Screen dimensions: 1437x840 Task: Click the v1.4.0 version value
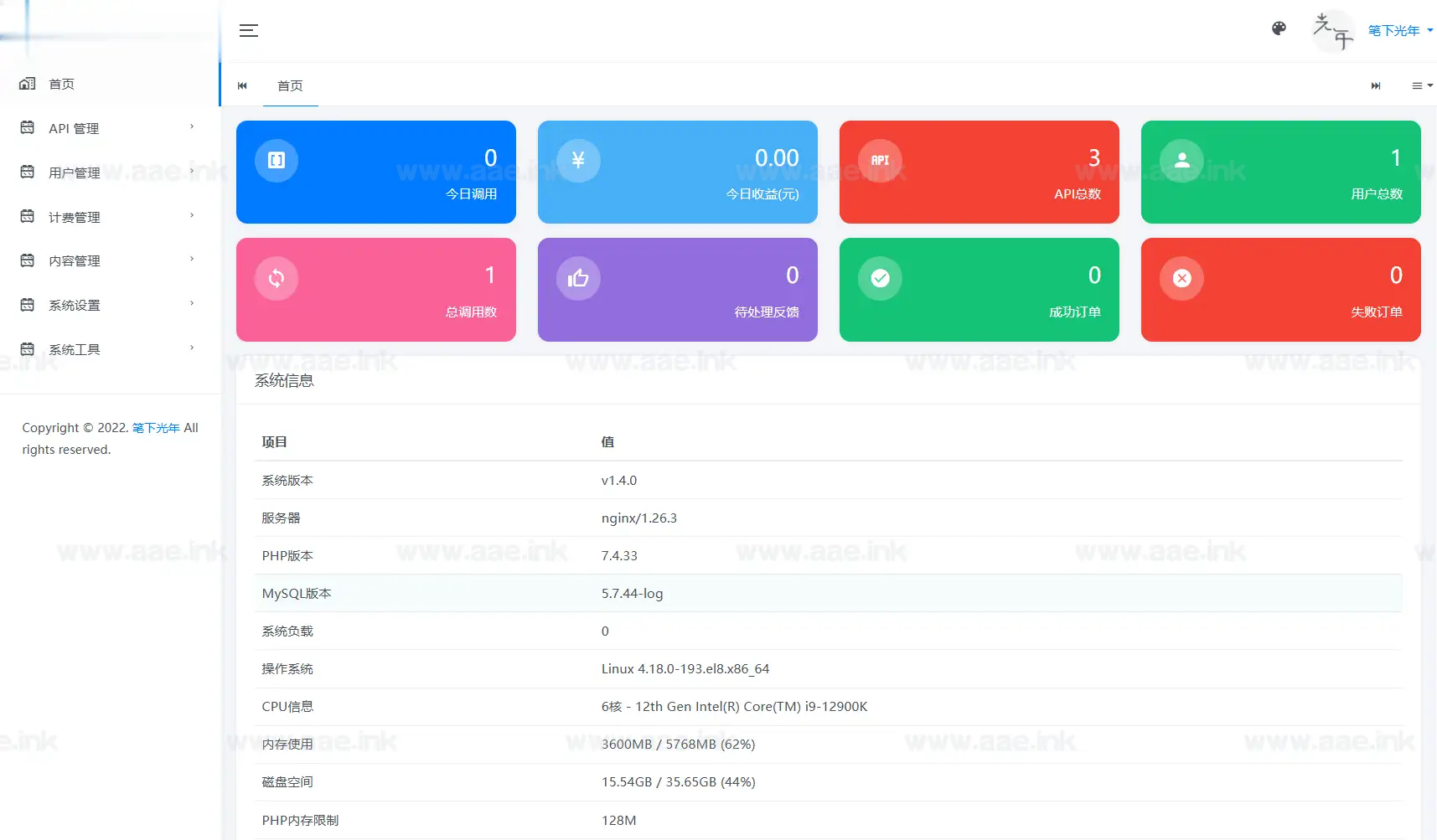point(619,481)
